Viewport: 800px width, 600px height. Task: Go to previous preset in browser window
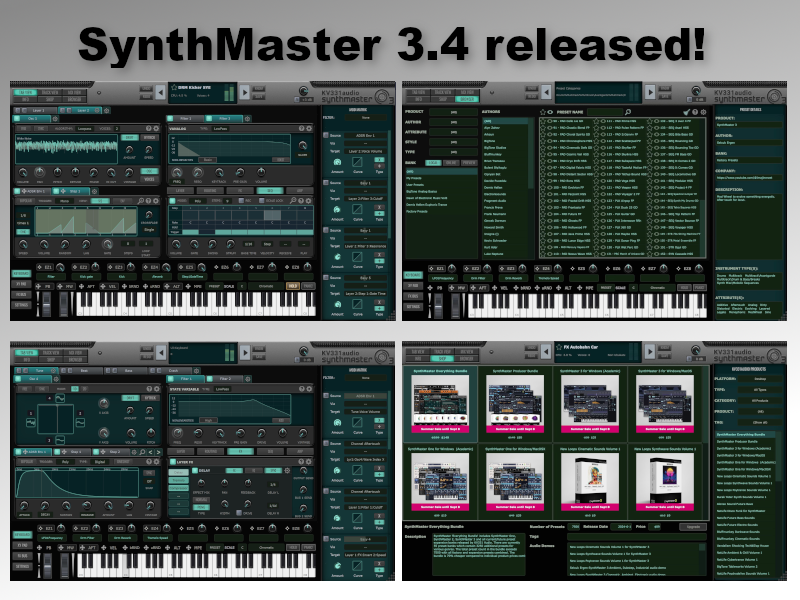(546, 92)
